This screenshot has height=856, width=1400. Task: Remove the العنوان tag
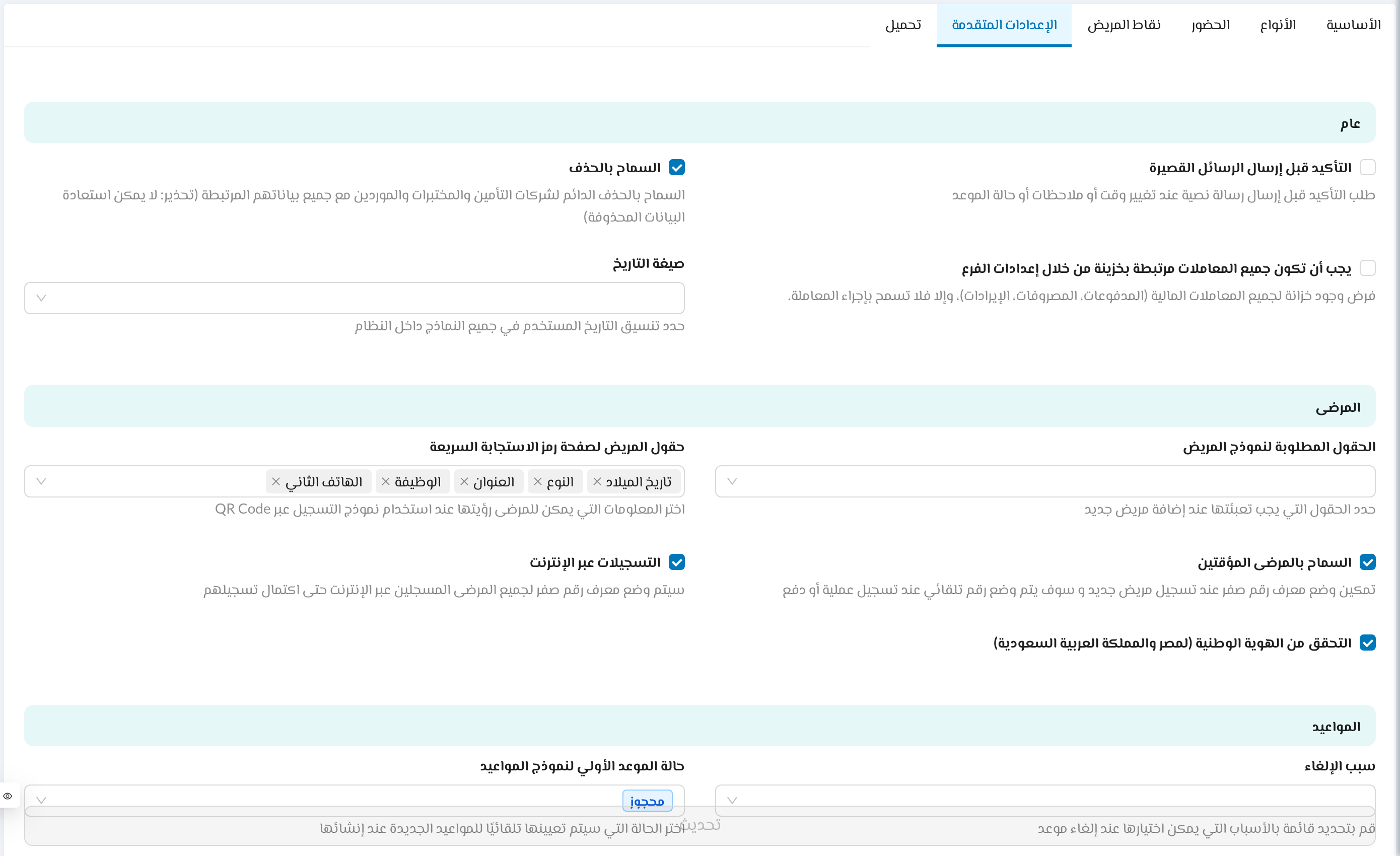(464, 482)
